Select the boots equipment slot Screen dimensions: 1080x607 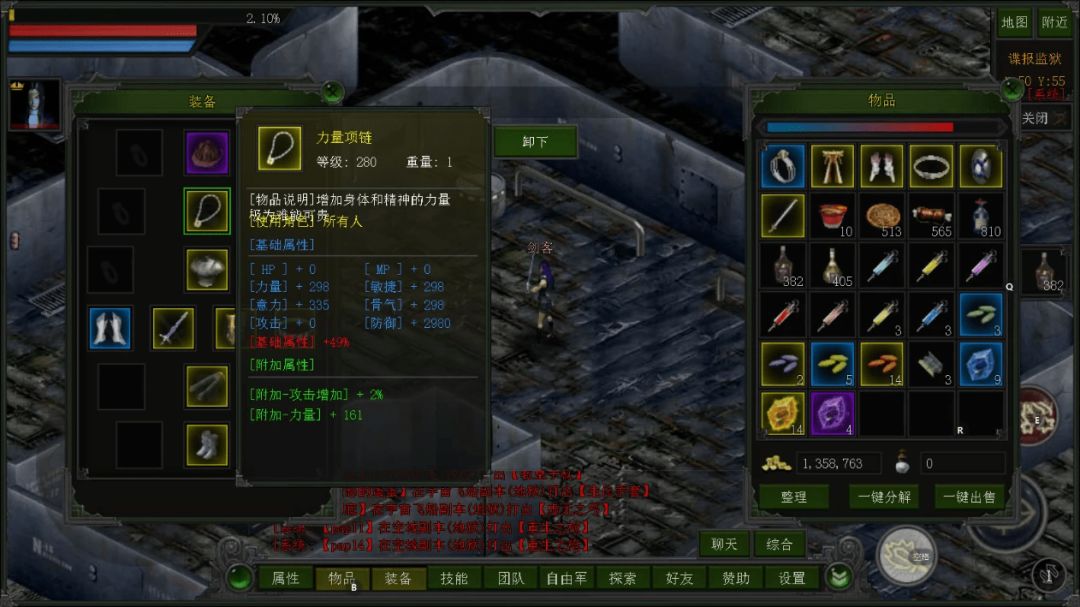(x=207, y=445)
